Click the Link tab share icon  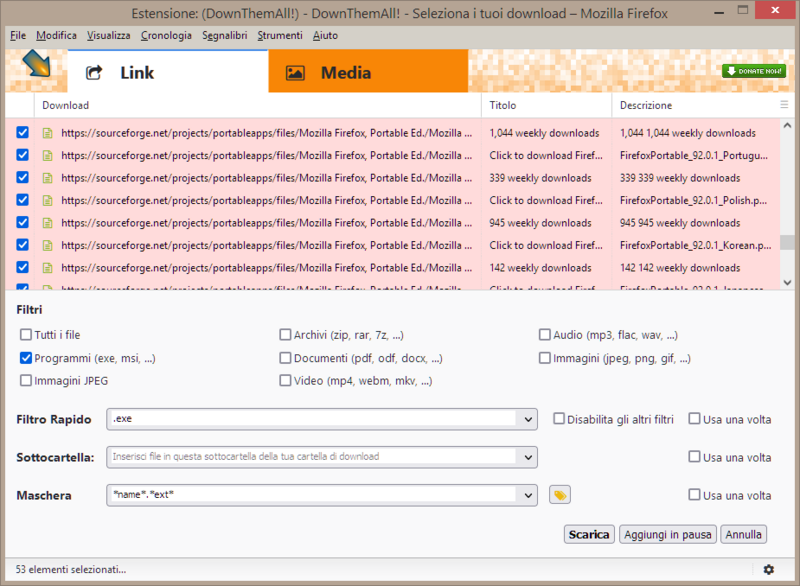pyautogui.click(x=94, y=73)
